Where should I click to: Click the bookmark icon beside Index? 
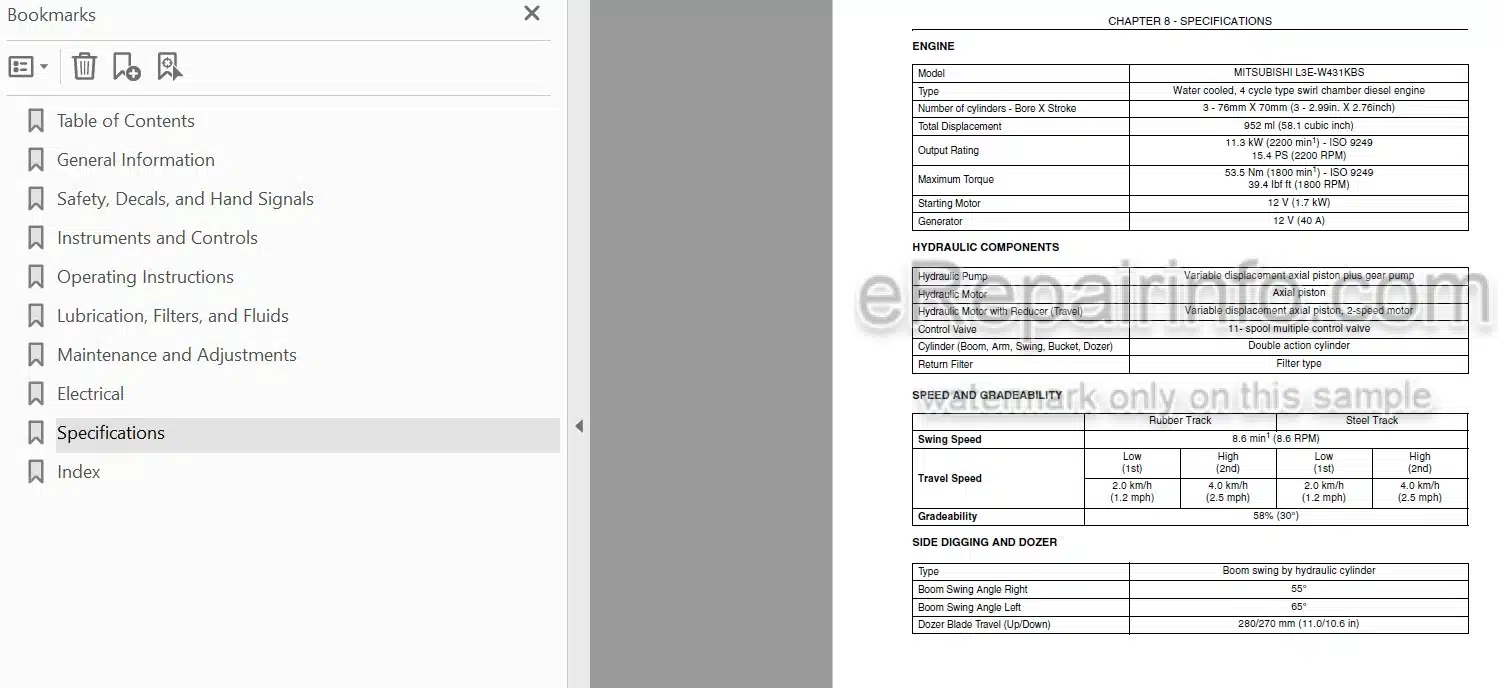click(36, 472)
